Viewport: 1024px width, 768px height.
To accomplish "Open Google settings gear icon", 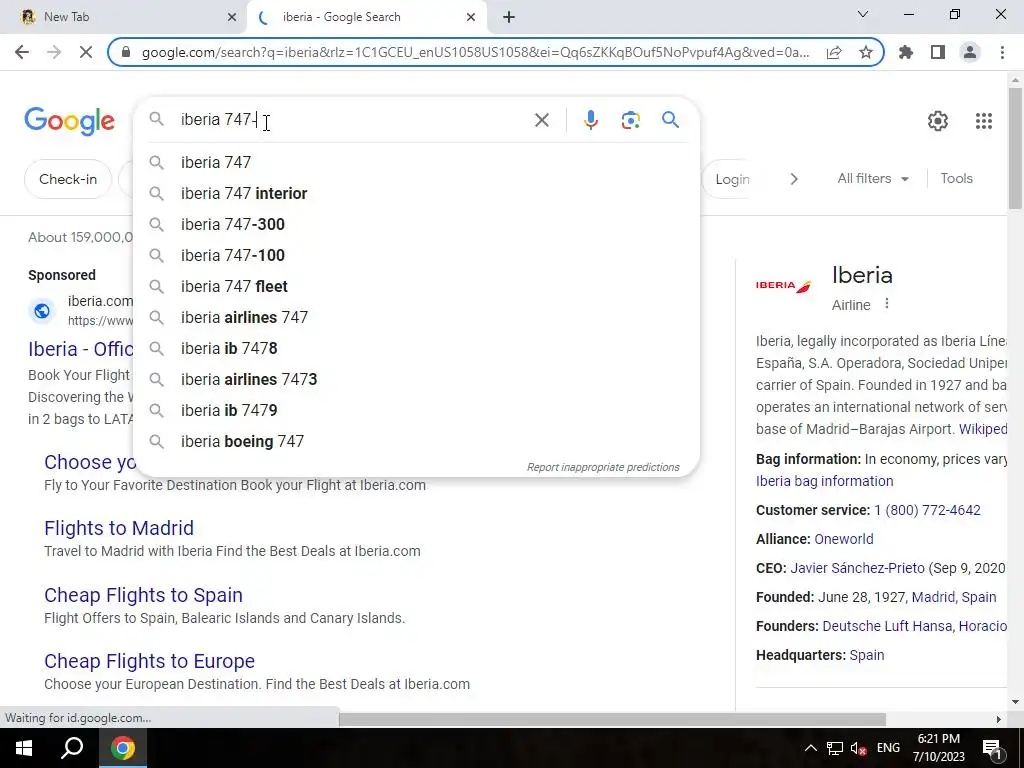I will click(938, 120).
